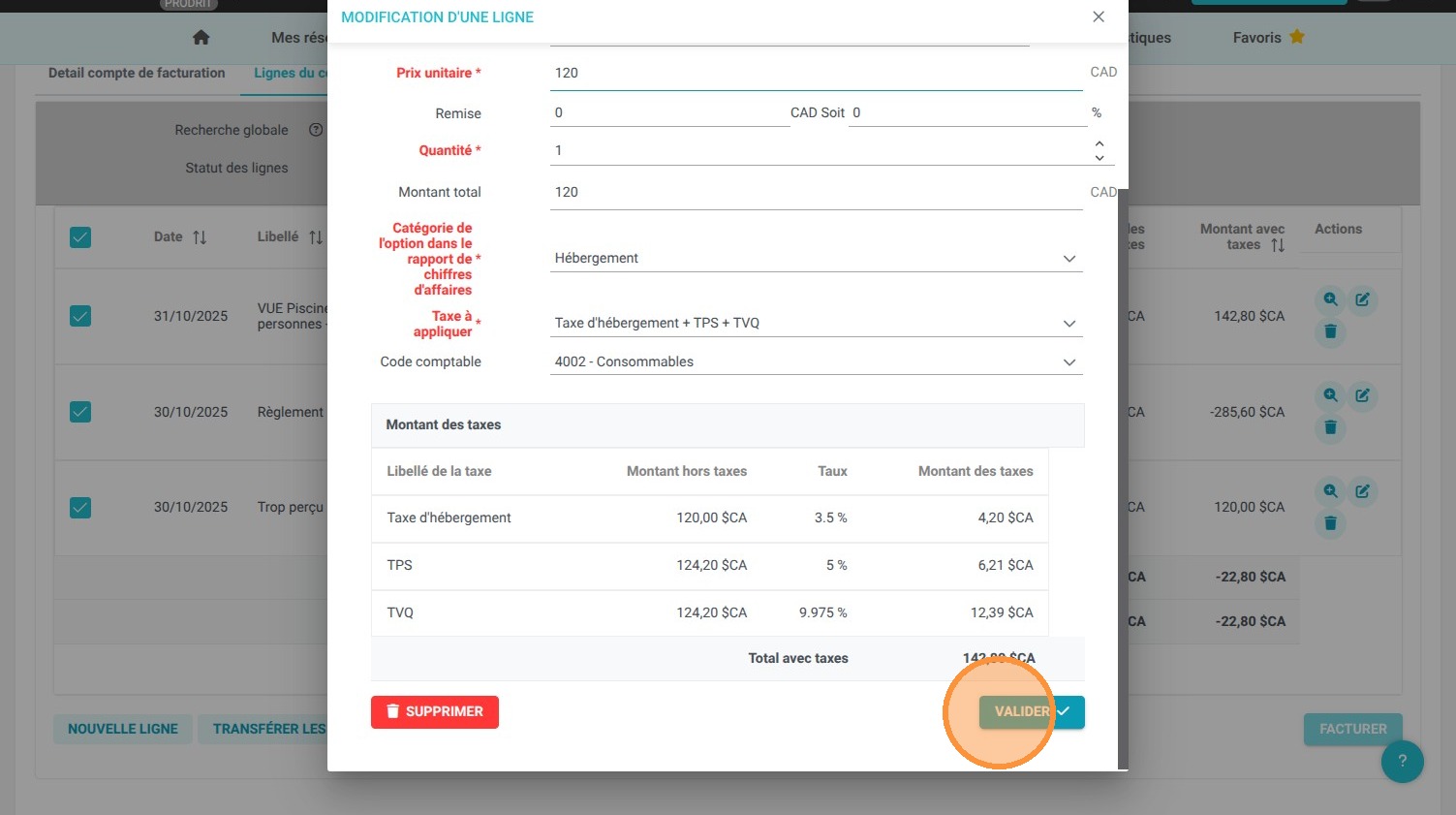Click the SUPPRIMER button
Viewport: 1456px width, 815px height.
click(x=435, y=712)
